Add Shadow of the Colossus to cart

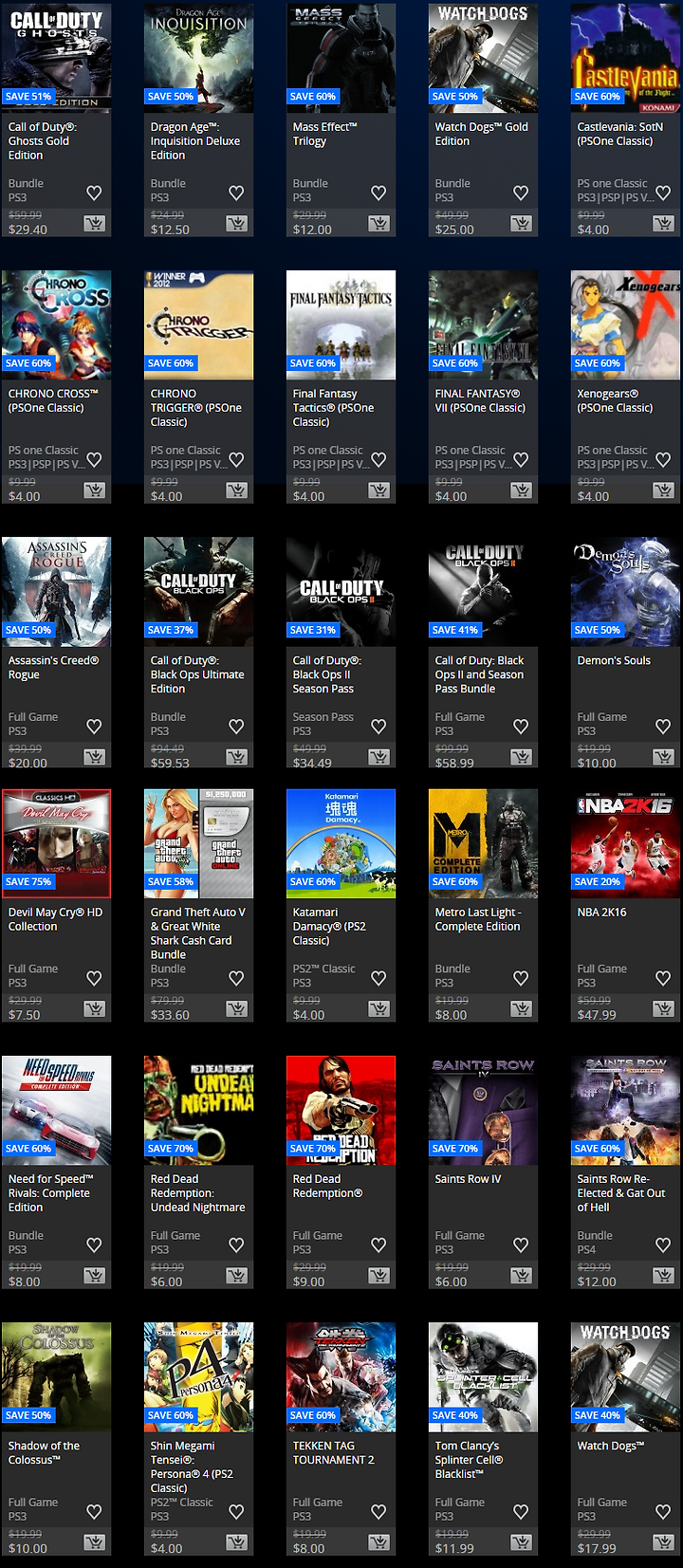coord(95,1542)
